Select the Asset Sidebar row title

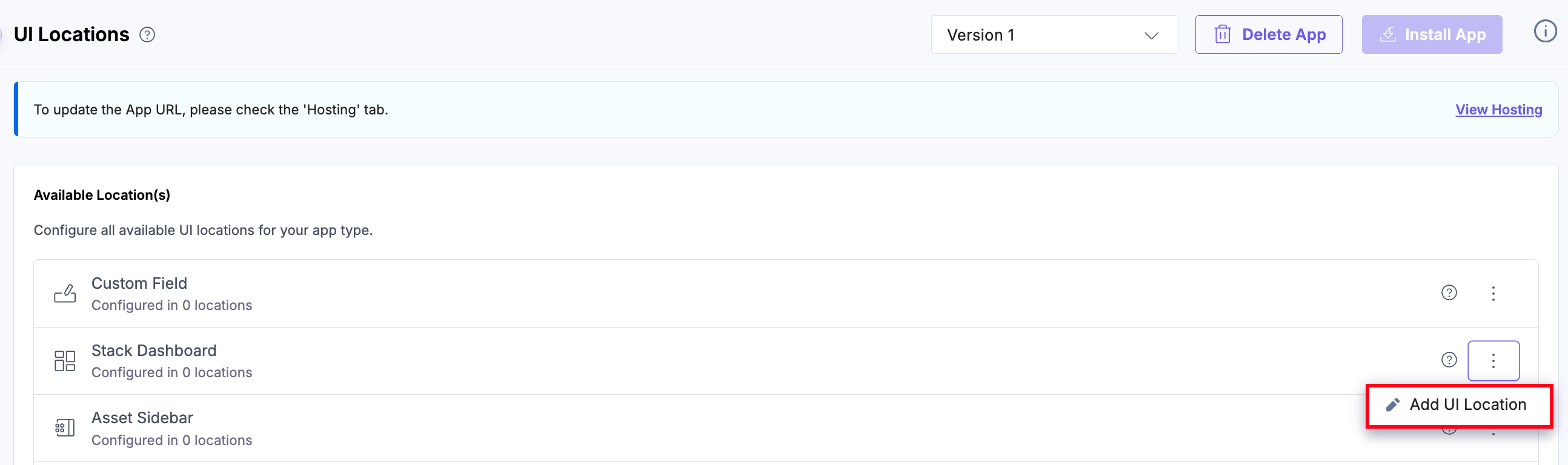[142, 418]
